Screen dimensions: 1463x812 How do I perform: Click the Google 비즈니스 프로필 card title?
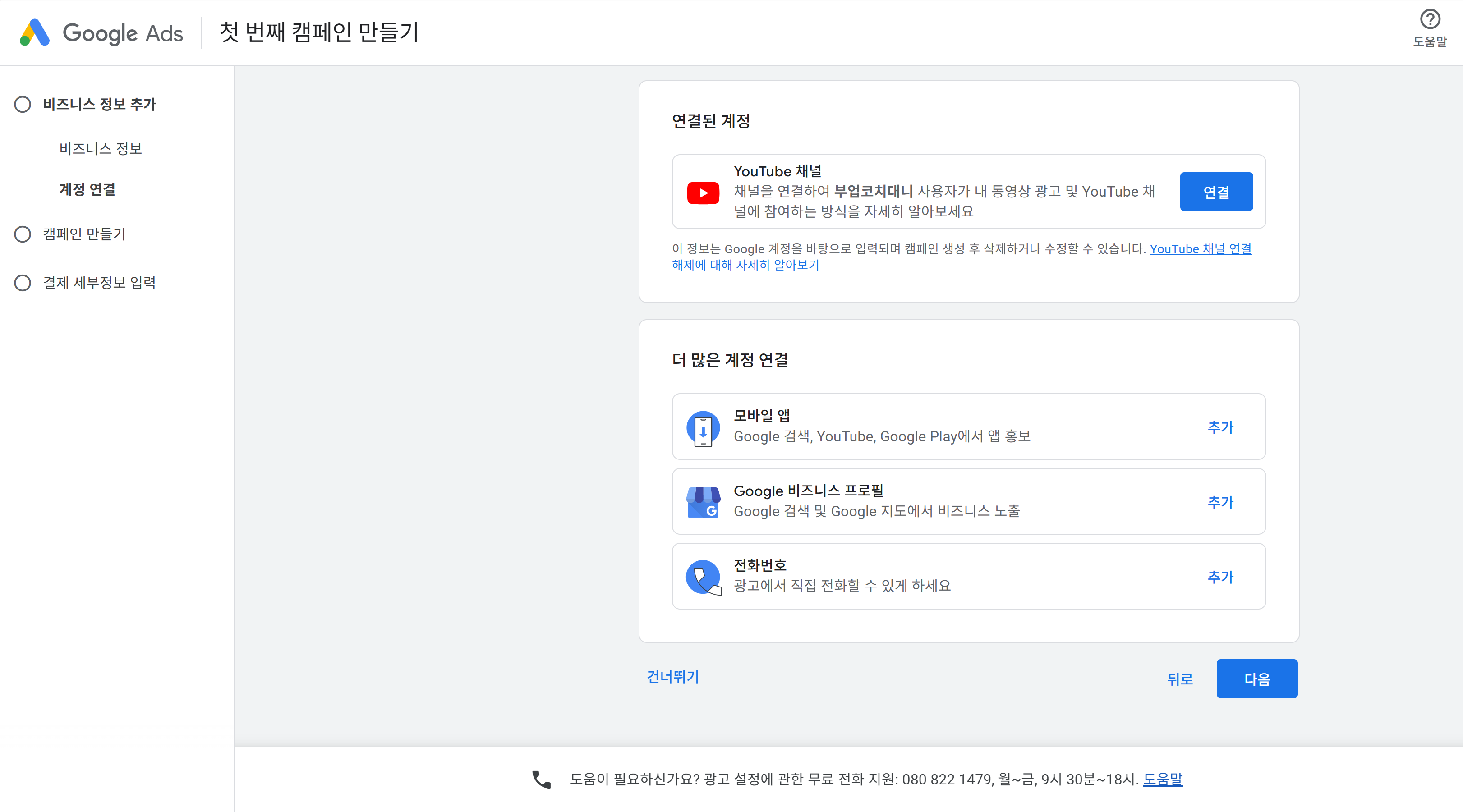(809, 491)
